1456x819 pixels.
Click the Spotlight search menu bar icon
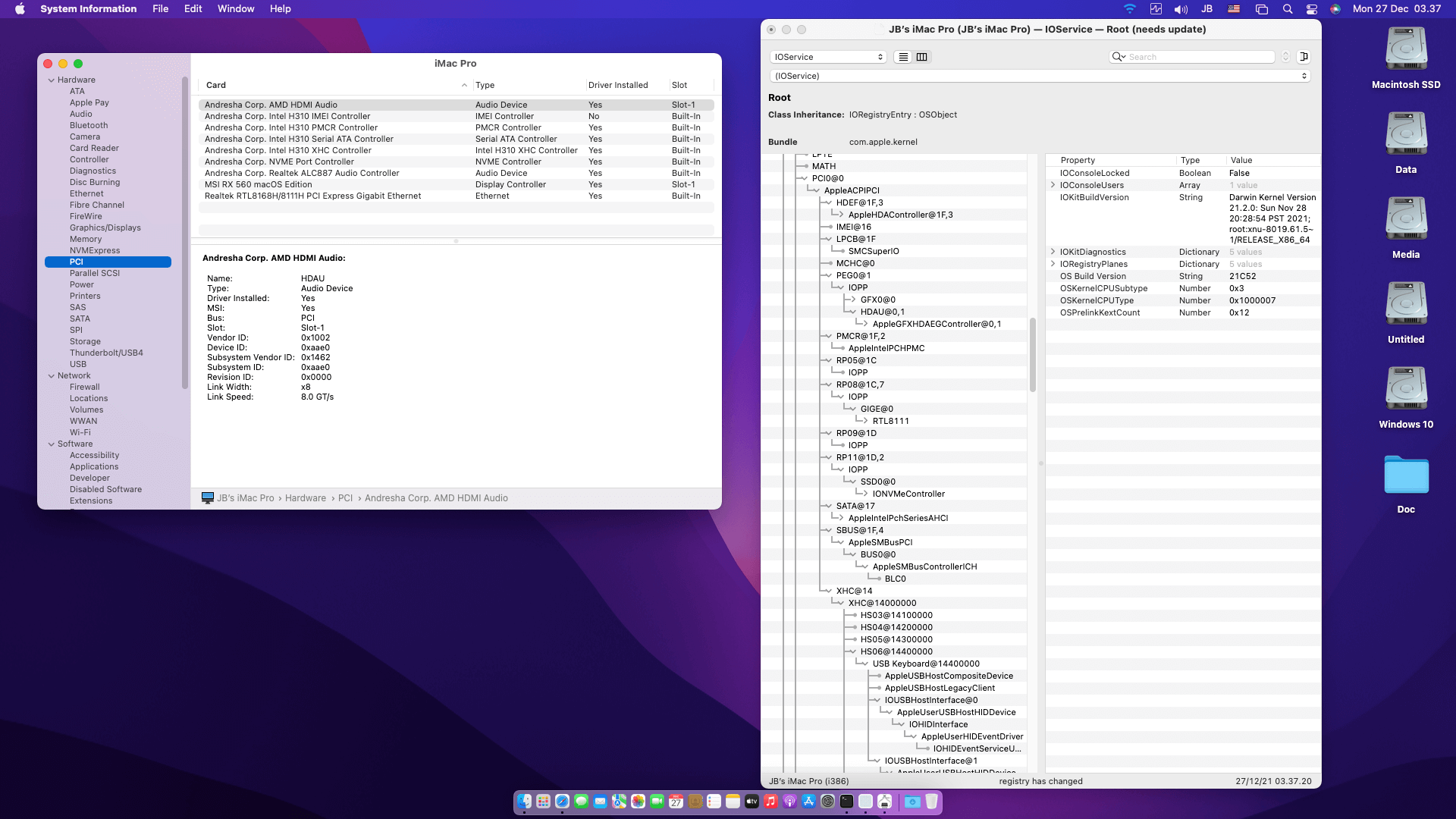[1287, 9]
